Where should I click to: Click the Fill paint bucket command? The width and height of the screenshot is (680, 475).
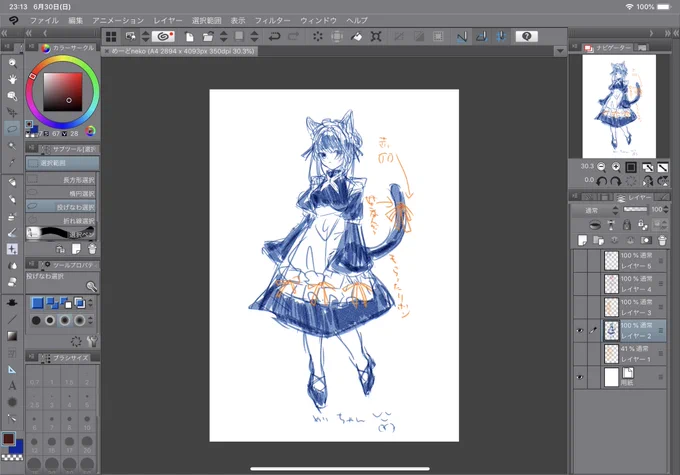point(356,37)
